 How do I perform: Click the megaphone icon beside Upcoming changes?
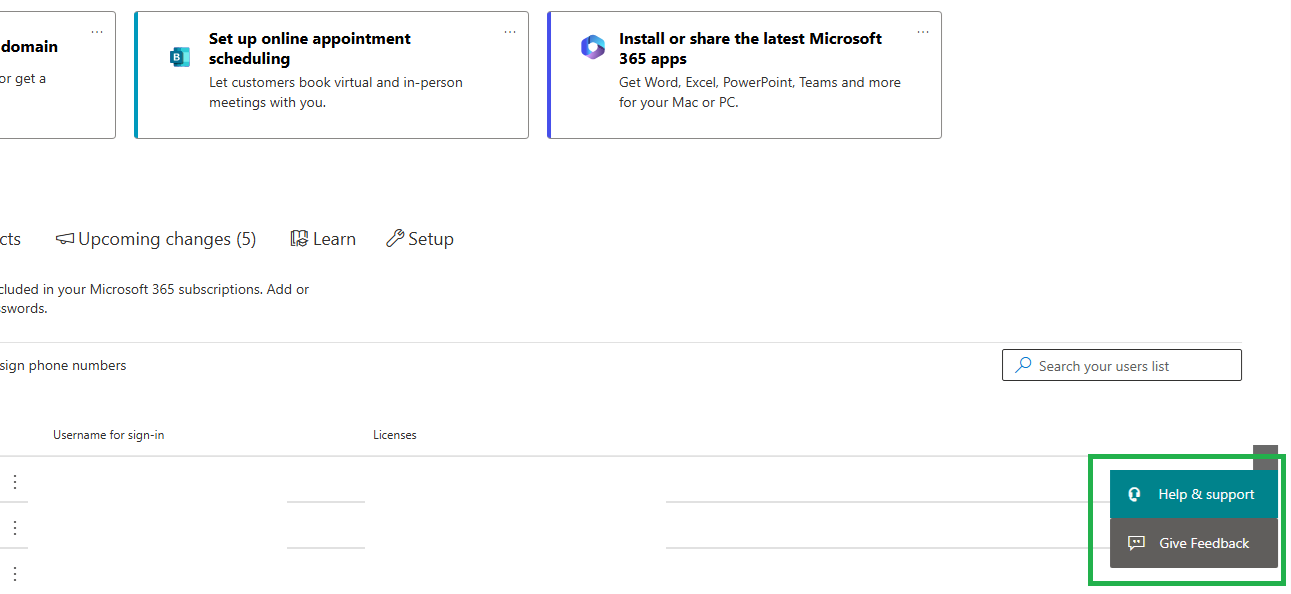point(65,239)
